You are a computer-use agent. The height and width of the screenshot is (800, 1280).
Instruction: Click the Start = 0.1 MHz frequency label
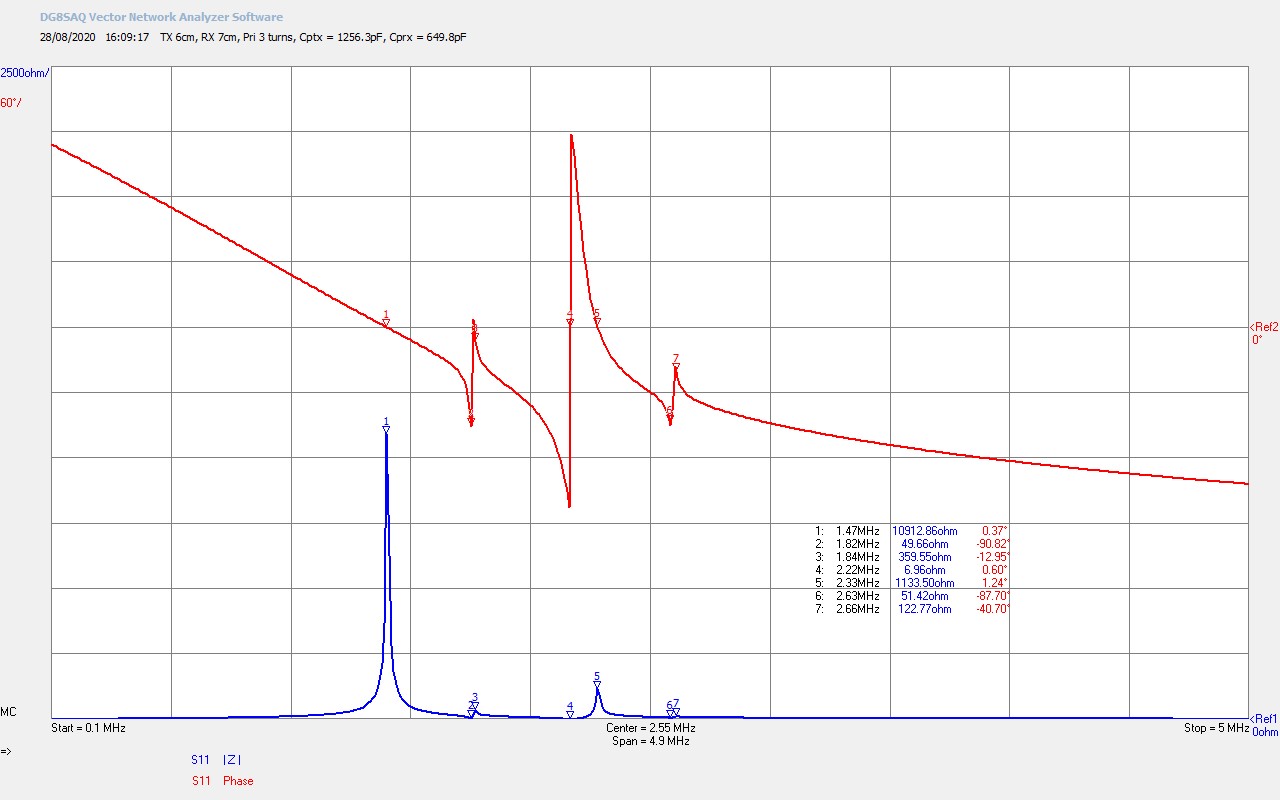[88, 728]
